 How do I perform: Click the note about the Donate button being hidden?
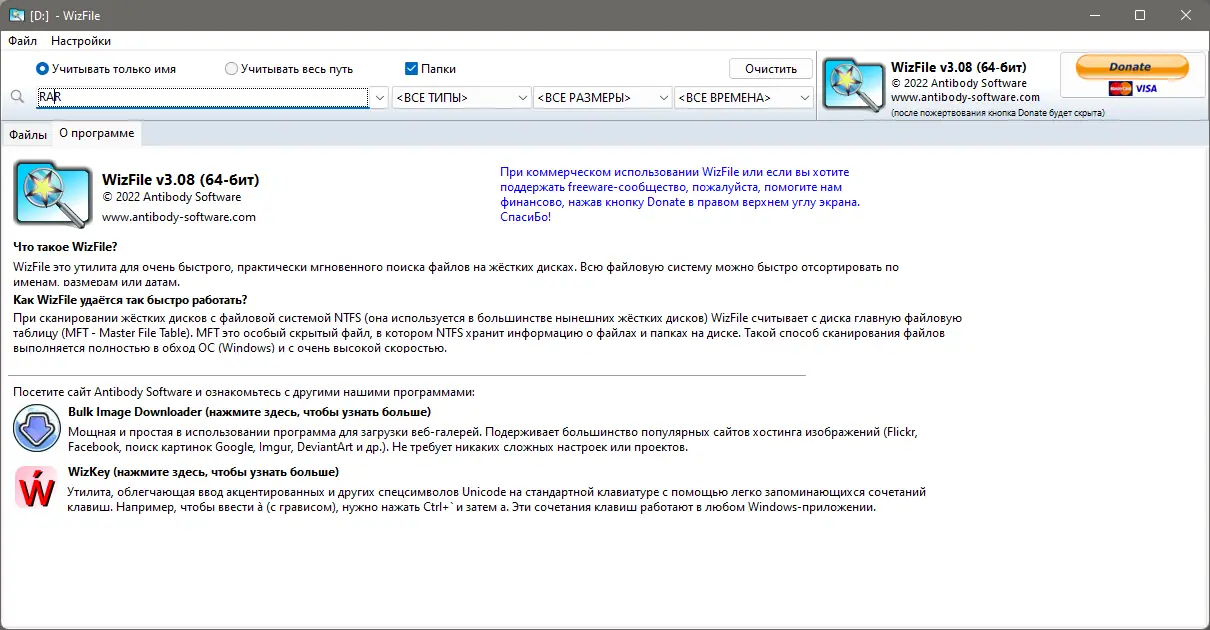(997, 113)
